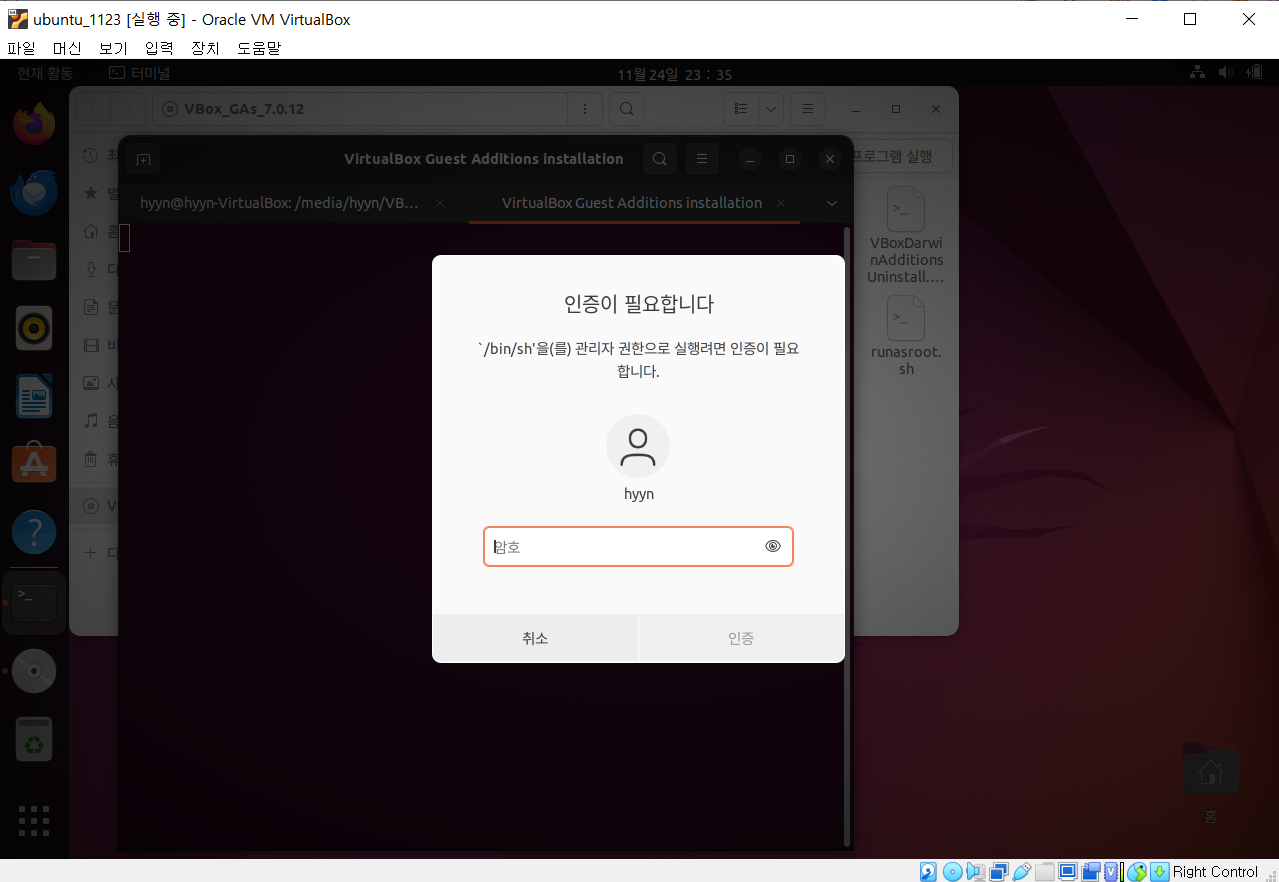Screen dimensions: 1279x882
Task: Close the Guest Additions installation tab
Action: coord(781,202)
